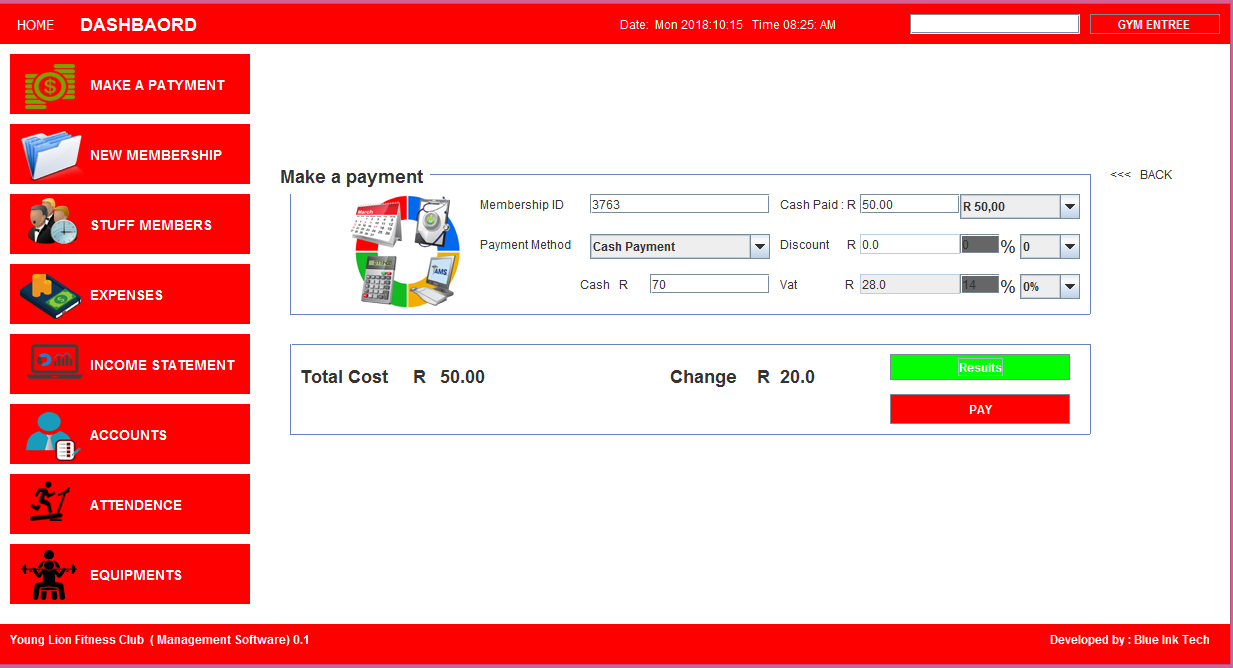Open the Vat 0% dropdown
1233x668 pixels.
pyautogui.click(x=1049, y=286)
